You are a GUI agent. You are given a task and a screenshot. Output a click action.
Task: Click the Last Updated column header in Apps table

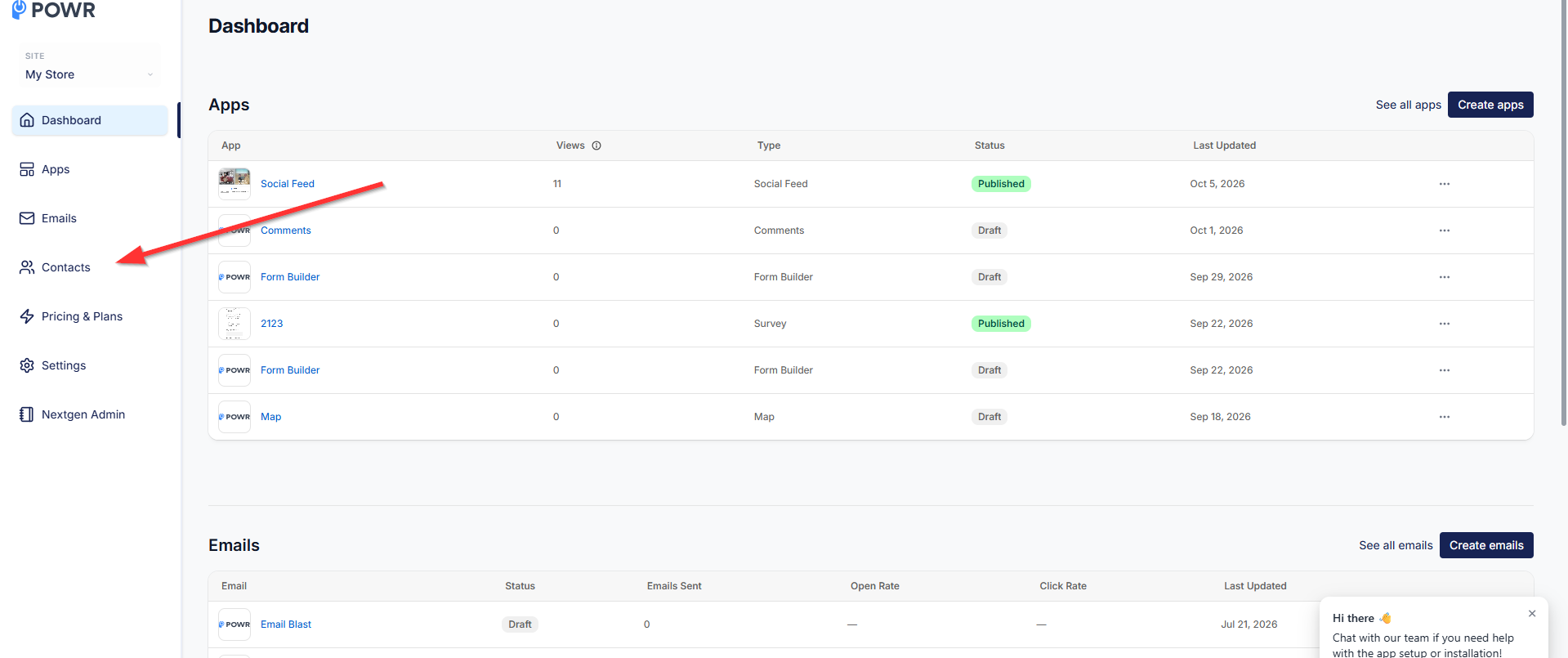(1224, 145)
